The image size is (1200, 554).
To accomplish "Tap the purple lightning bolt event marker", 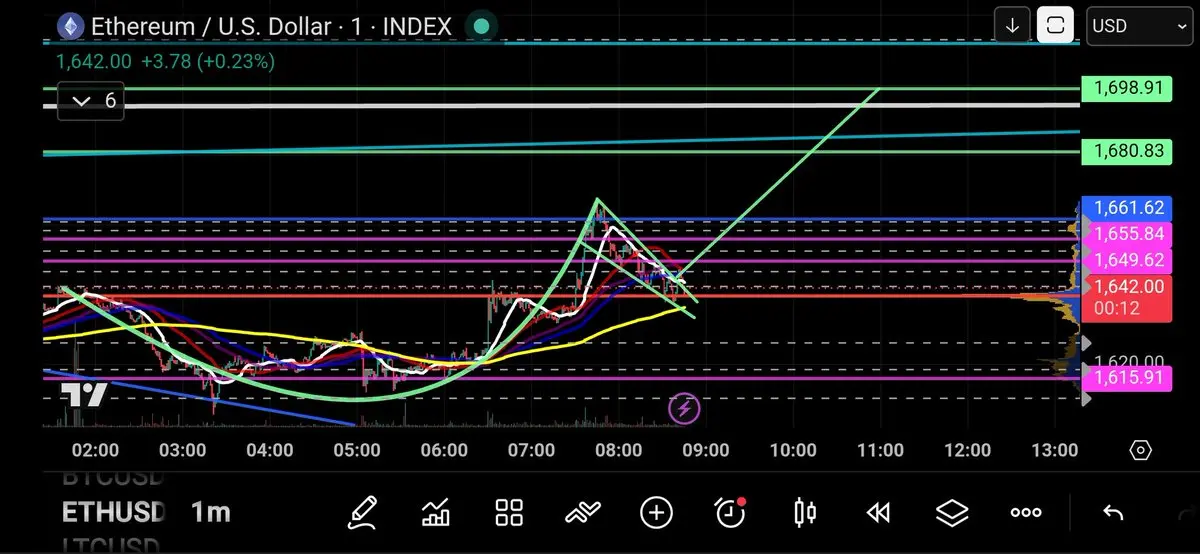I will (x=684, y=407).
